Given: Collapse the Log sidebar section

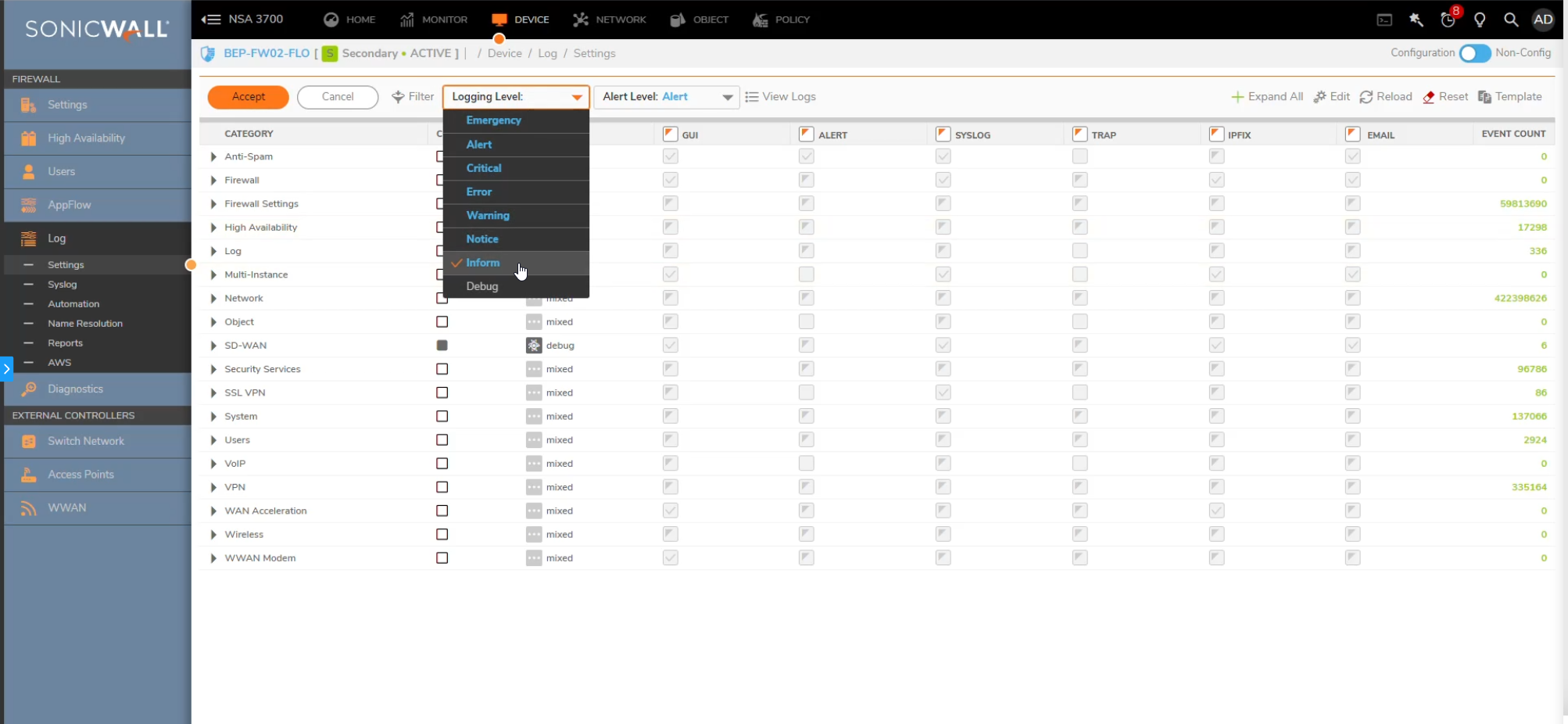Looking at the screenshot, I should [x=98, y=238].
